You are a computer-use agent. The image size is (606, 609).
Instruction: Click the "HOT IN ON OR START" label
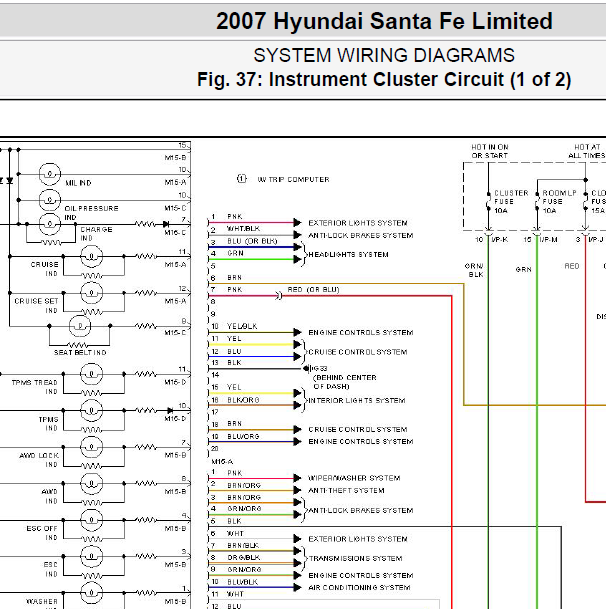pos(489,151)
